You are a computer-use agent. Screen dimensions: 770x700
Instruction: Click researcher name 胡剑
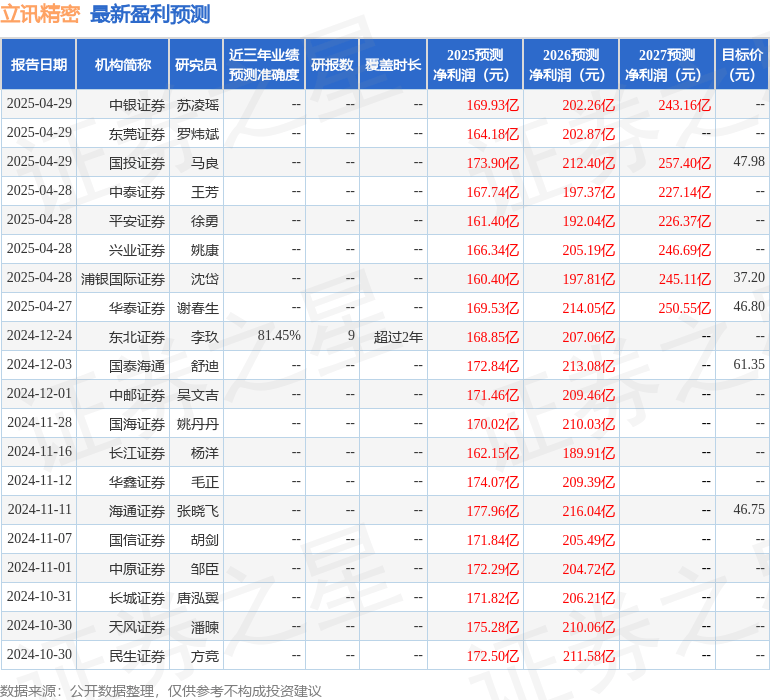click(x=205, y=540)
